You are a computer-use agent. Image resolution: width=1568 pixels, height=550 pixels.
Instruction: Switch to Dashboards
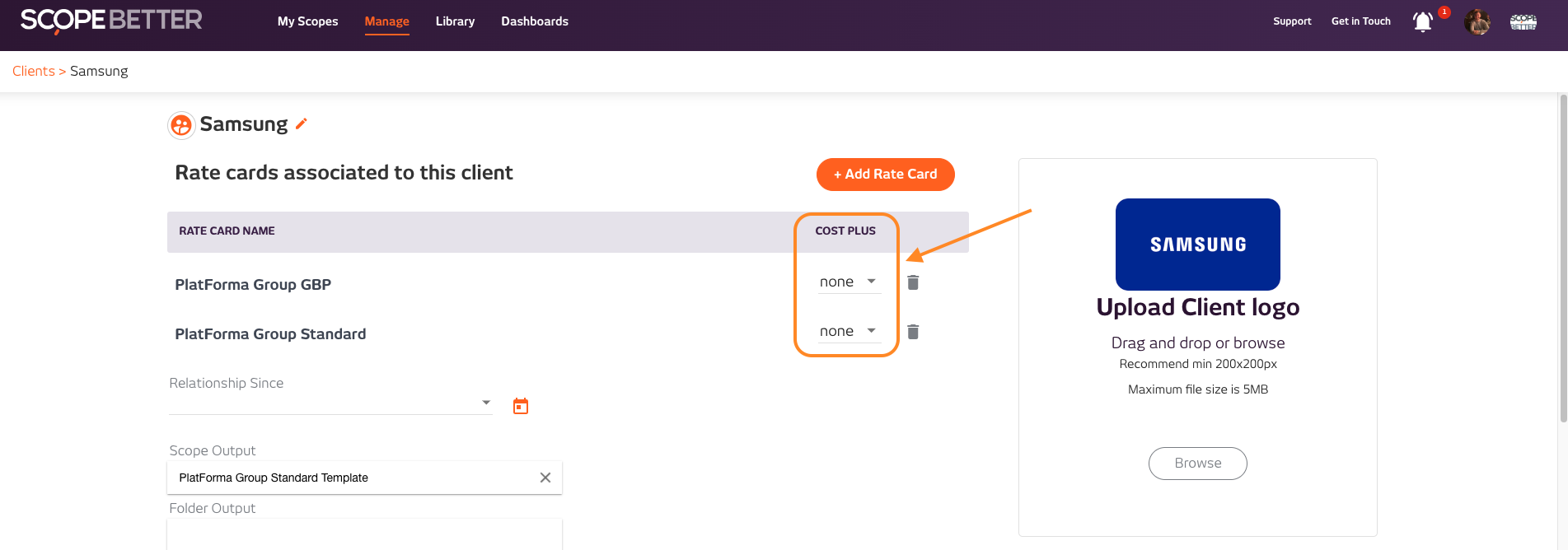[535, 21]
